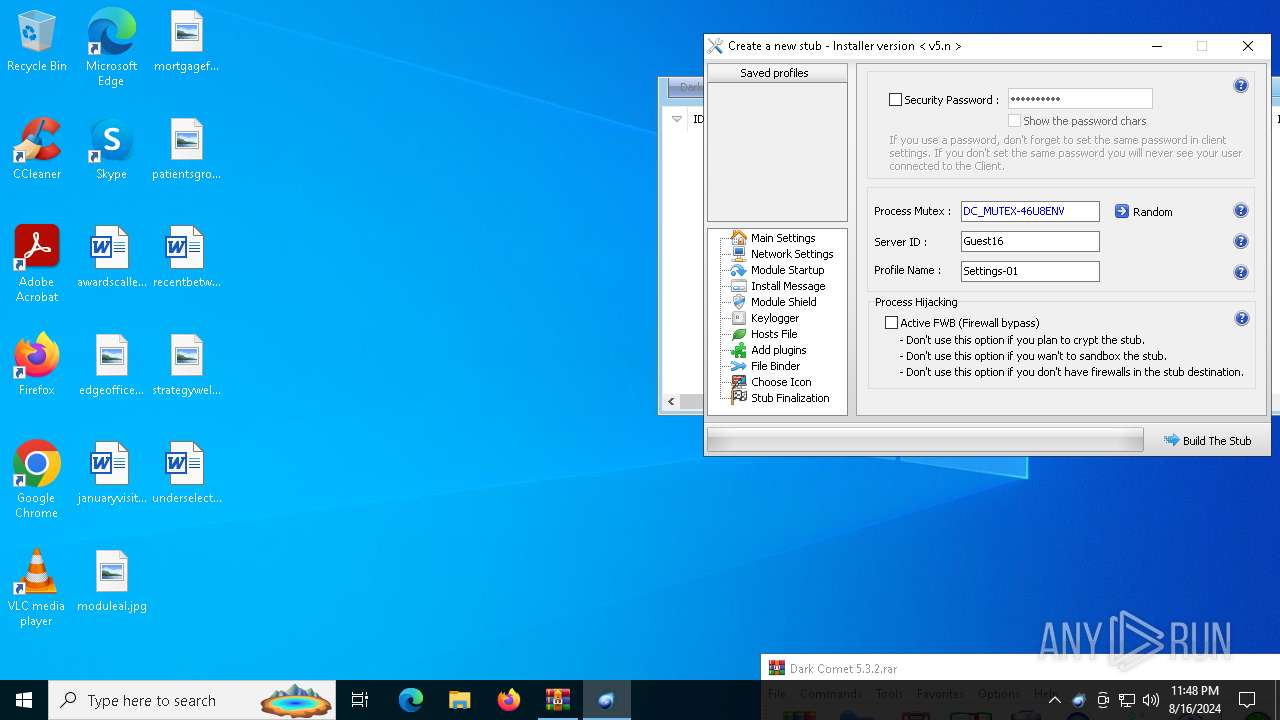Open Network Settings section
1280x720 pixels.
coord(792,254)
